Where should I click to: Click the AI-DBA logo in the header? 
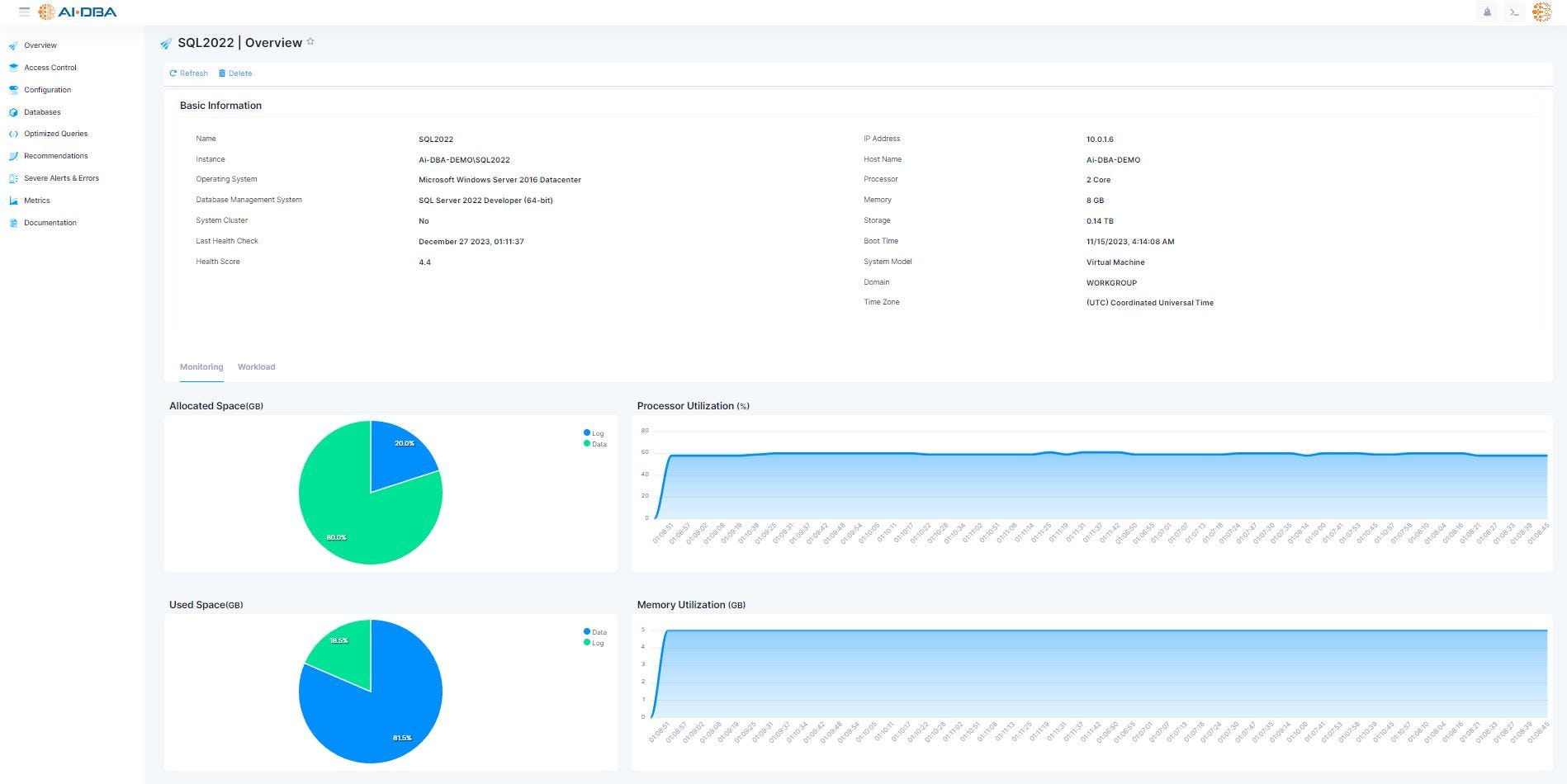point(78,12)
